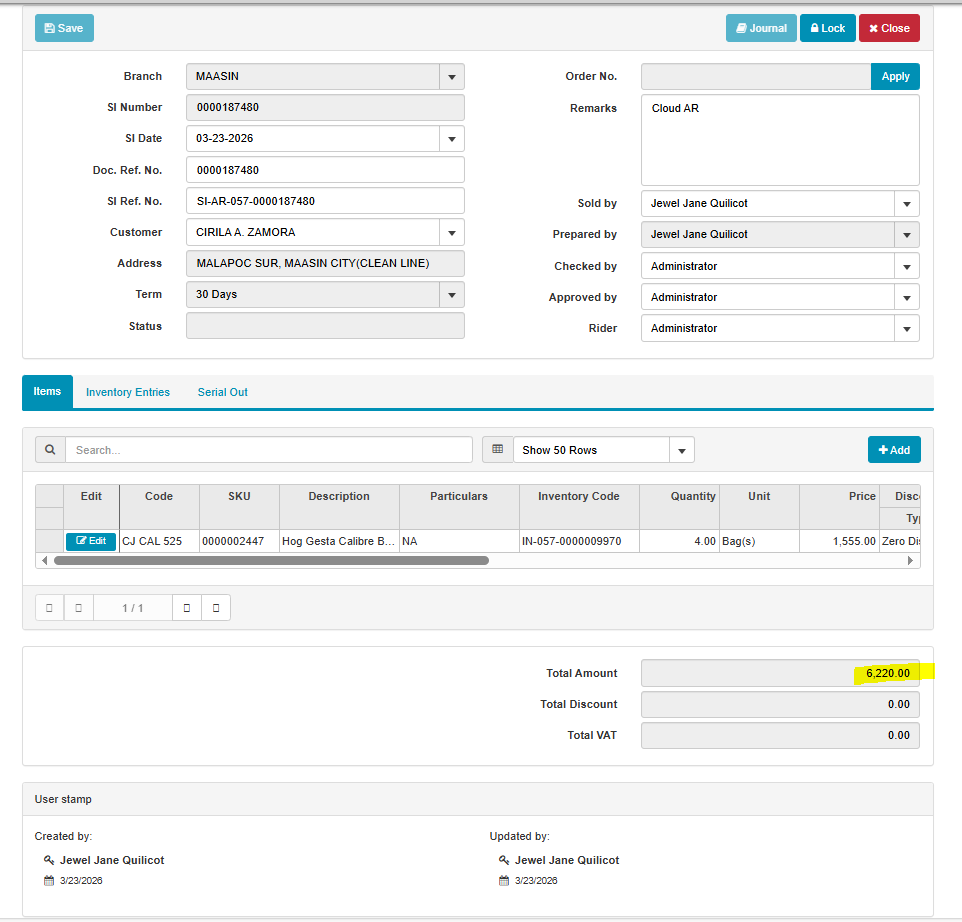The width and height of the screenshot is (962, 922).
Task: Go to next page of items
Action: coord(187,608)
